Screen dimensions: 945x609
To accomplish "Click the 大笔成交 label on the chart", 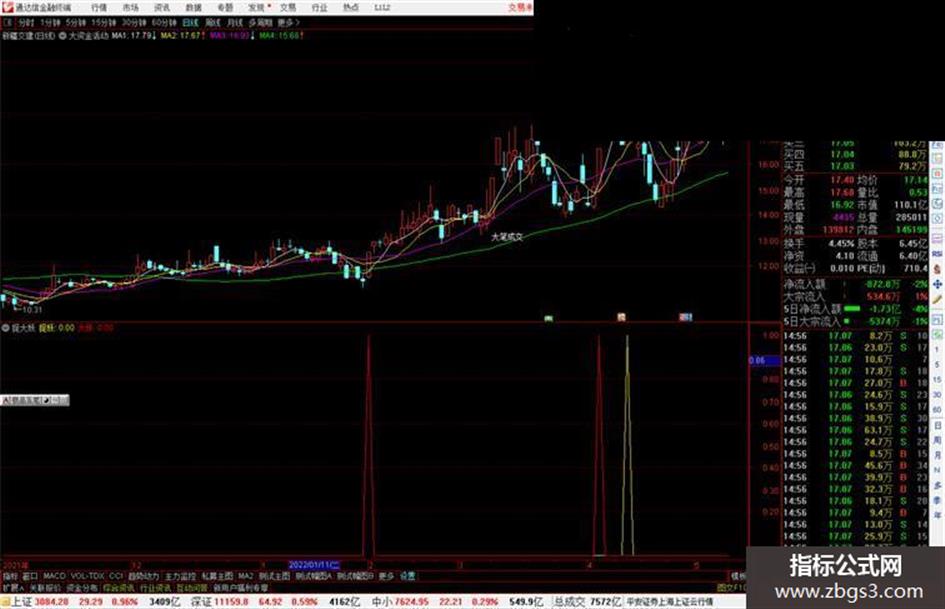I will [x=507, y=237].
